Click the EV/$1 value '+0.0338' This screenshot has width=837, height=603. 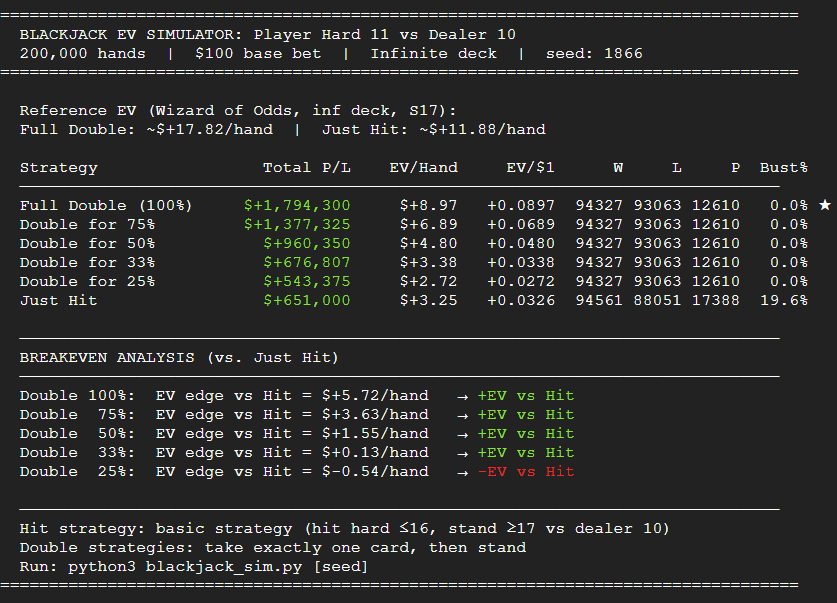[x=521, y=263]
